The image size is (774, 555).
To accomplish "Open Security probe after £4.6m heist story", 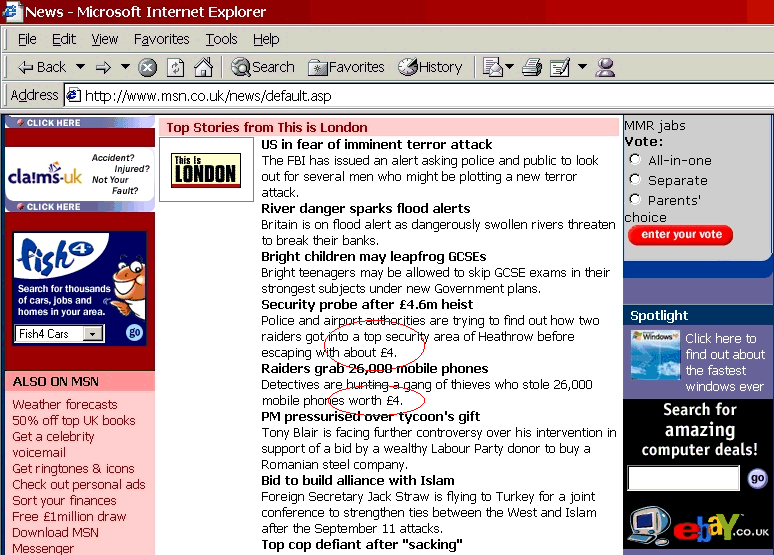I will [x=367, y=304].
